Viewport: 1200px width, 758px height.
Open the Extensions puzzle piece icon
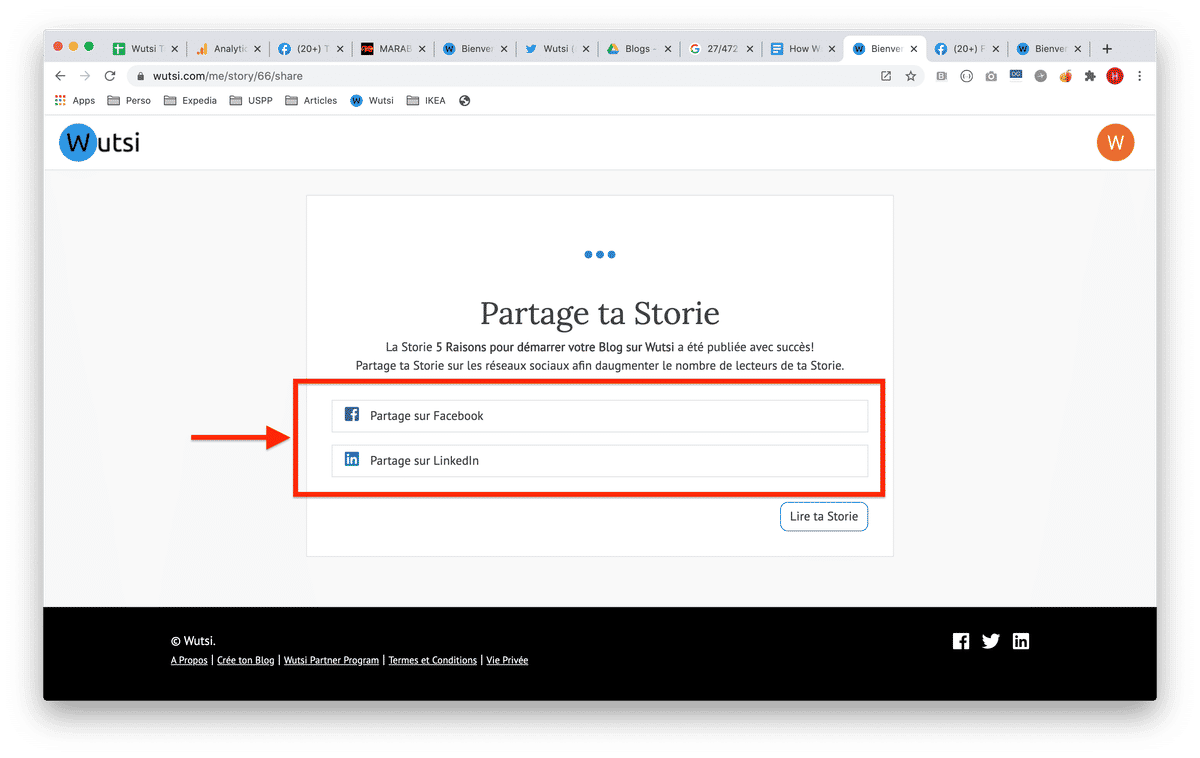(x=1090, y=76)
